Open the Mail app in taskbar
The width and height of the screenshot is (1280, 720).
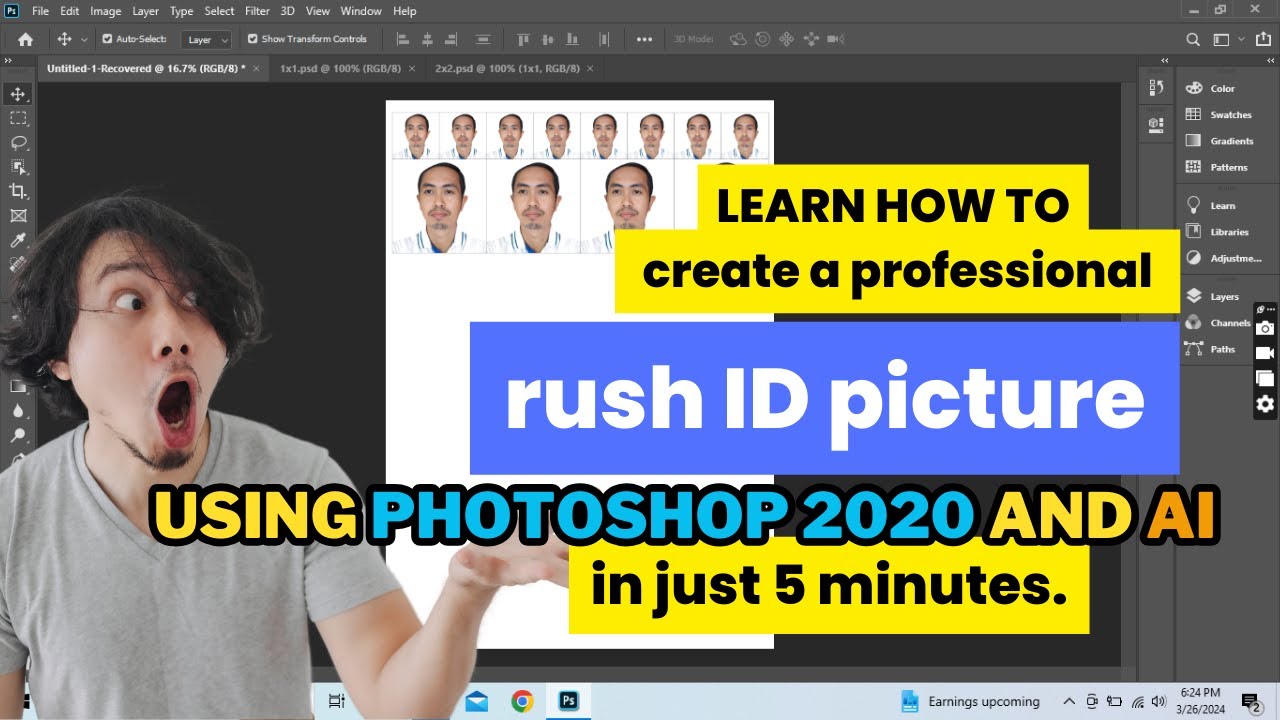pyautogui.click(x=476, y=701)
